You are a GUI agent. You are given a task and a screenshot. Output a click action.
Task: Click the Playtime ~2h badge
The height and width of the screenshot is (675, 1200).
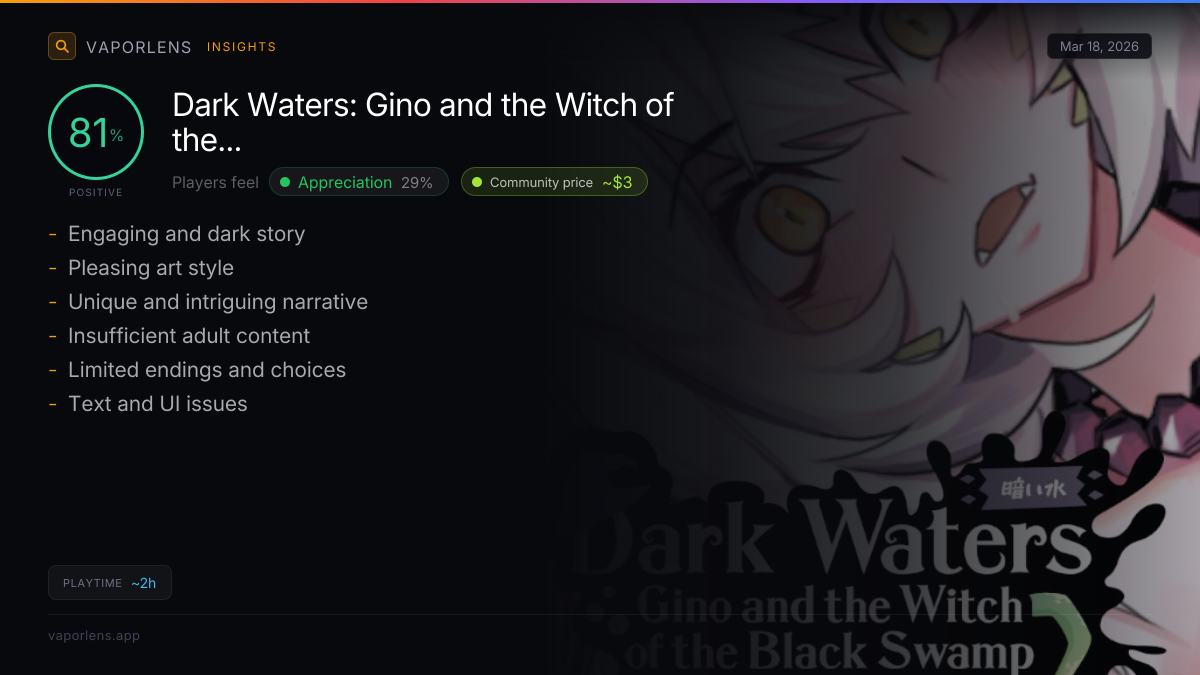110,583
